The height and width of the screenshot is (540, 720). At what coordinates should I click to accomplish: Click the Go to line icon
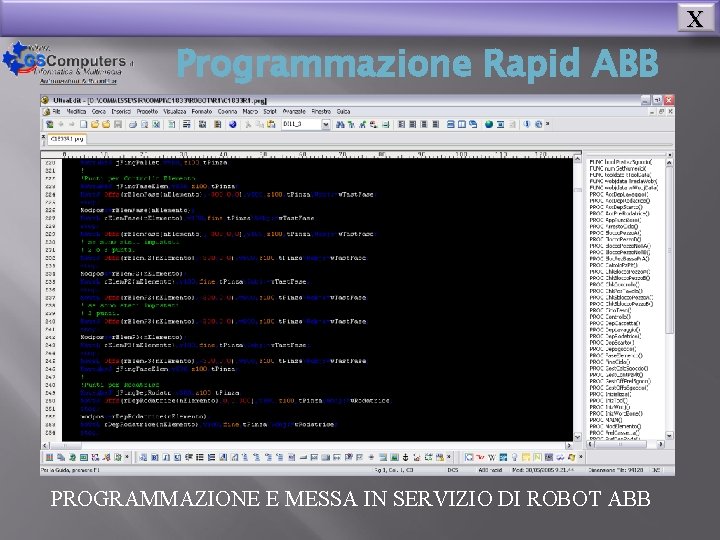coord(385,124)
